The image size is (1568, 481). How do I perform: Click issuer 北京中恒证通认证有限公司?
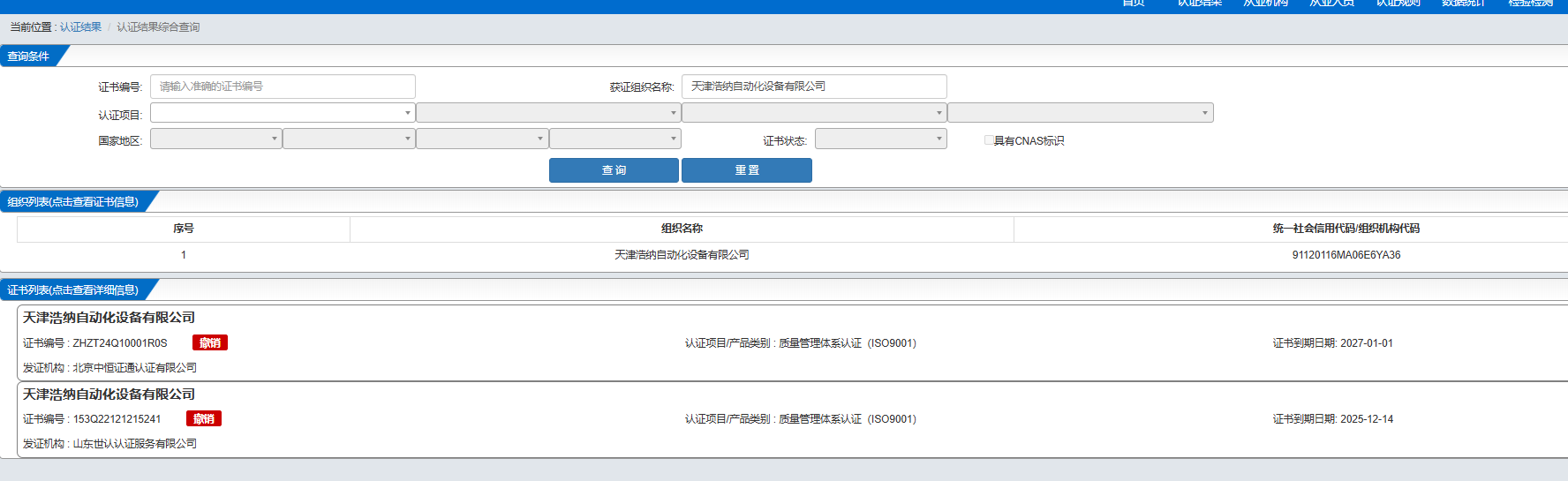134,368
